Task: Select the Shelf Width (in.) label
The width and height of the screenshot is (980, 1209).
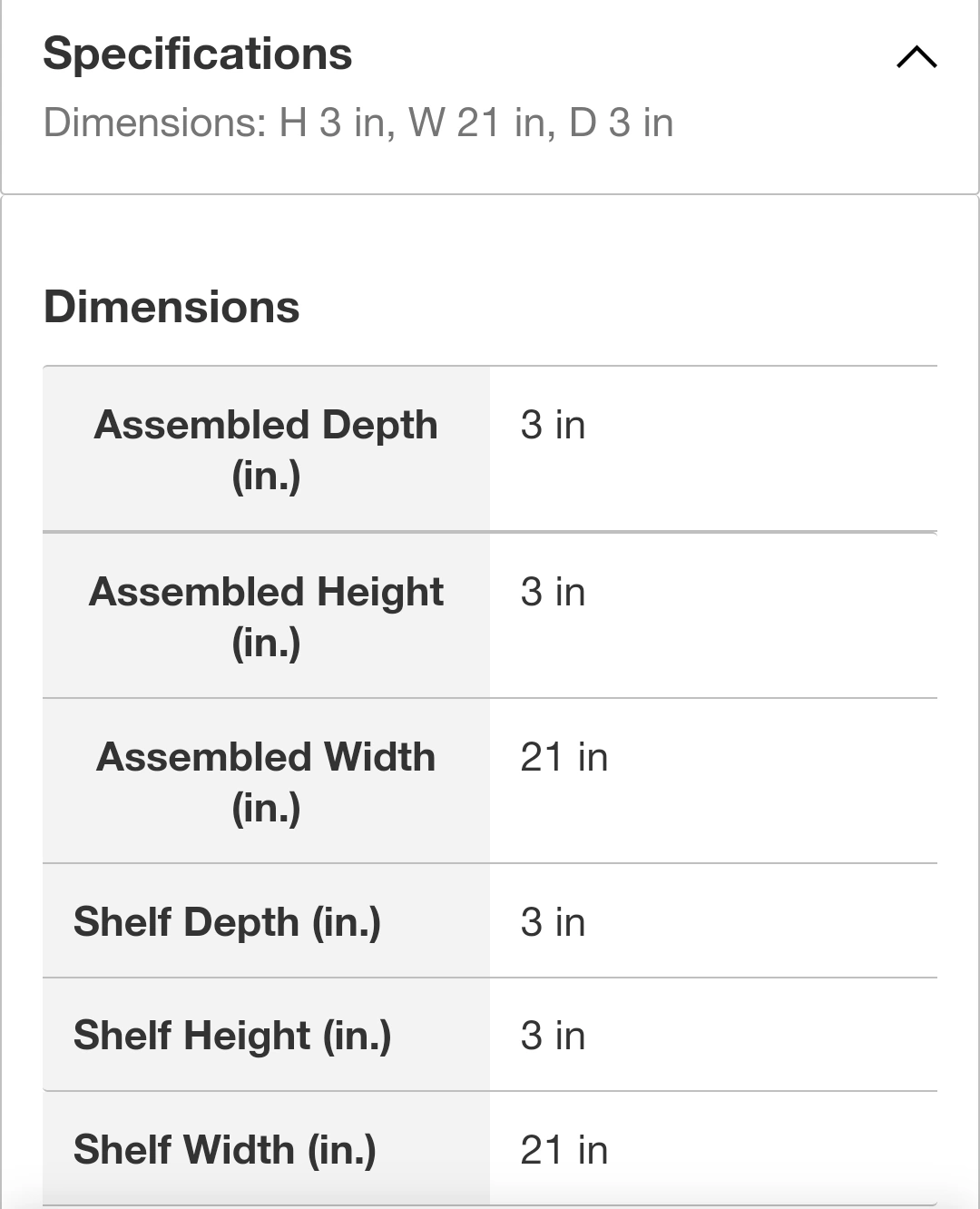Action: [225, 1149]
